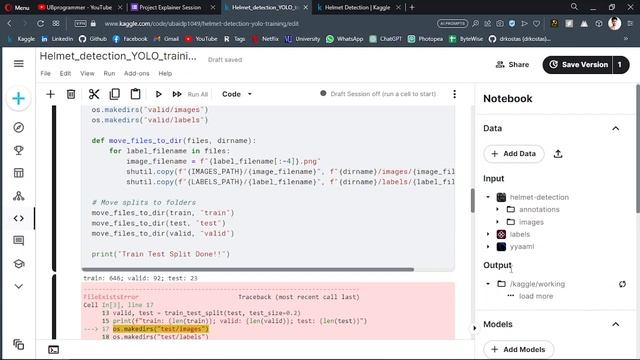This screenshot has height=360, width=640.
Task: Open browser Menu button
Action: point(17,7)
